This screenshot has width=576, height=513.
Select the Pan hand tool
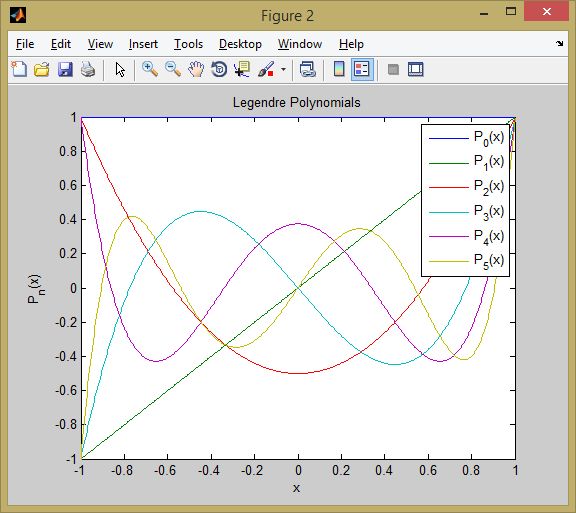(x=196, y=69)
